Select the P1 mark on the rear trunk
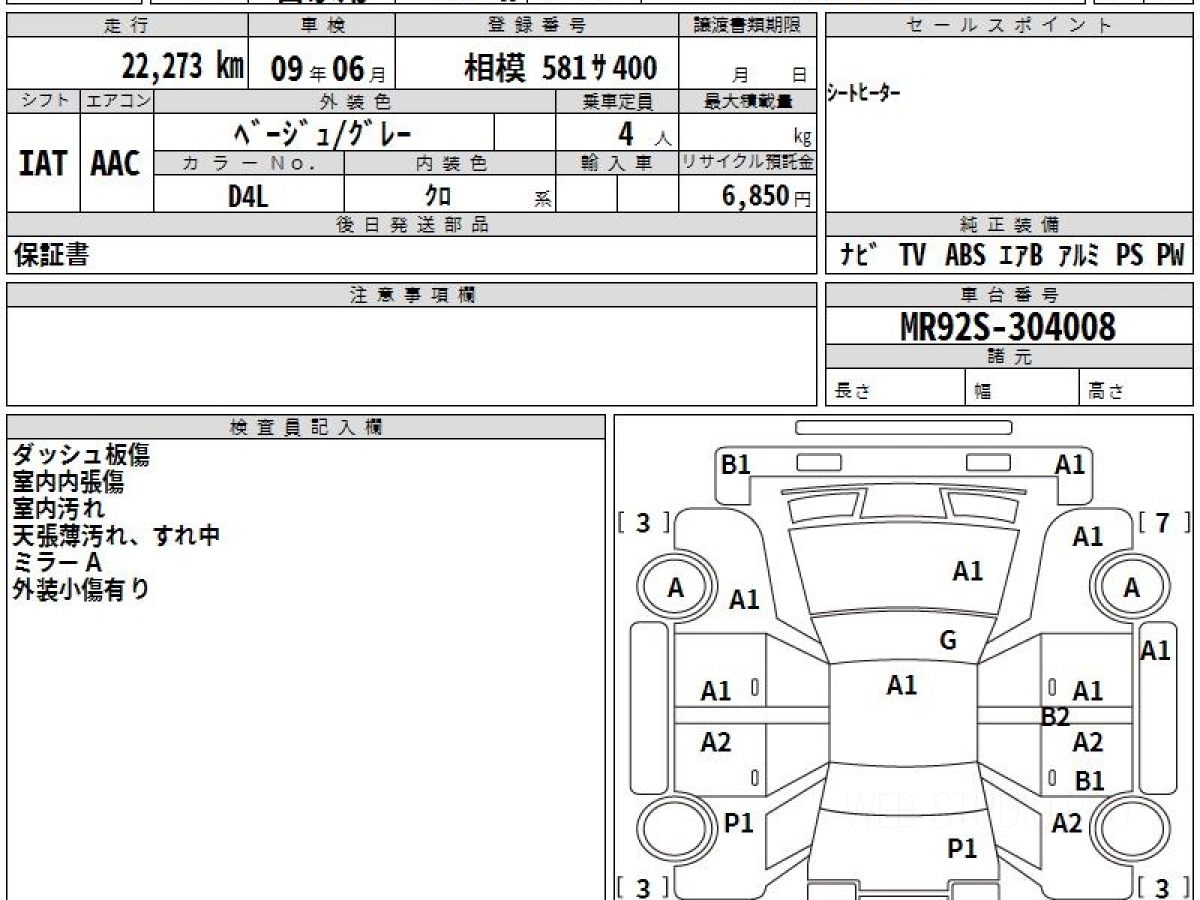1200x900 pixels. pyautogui.click(x=961, y=849)
